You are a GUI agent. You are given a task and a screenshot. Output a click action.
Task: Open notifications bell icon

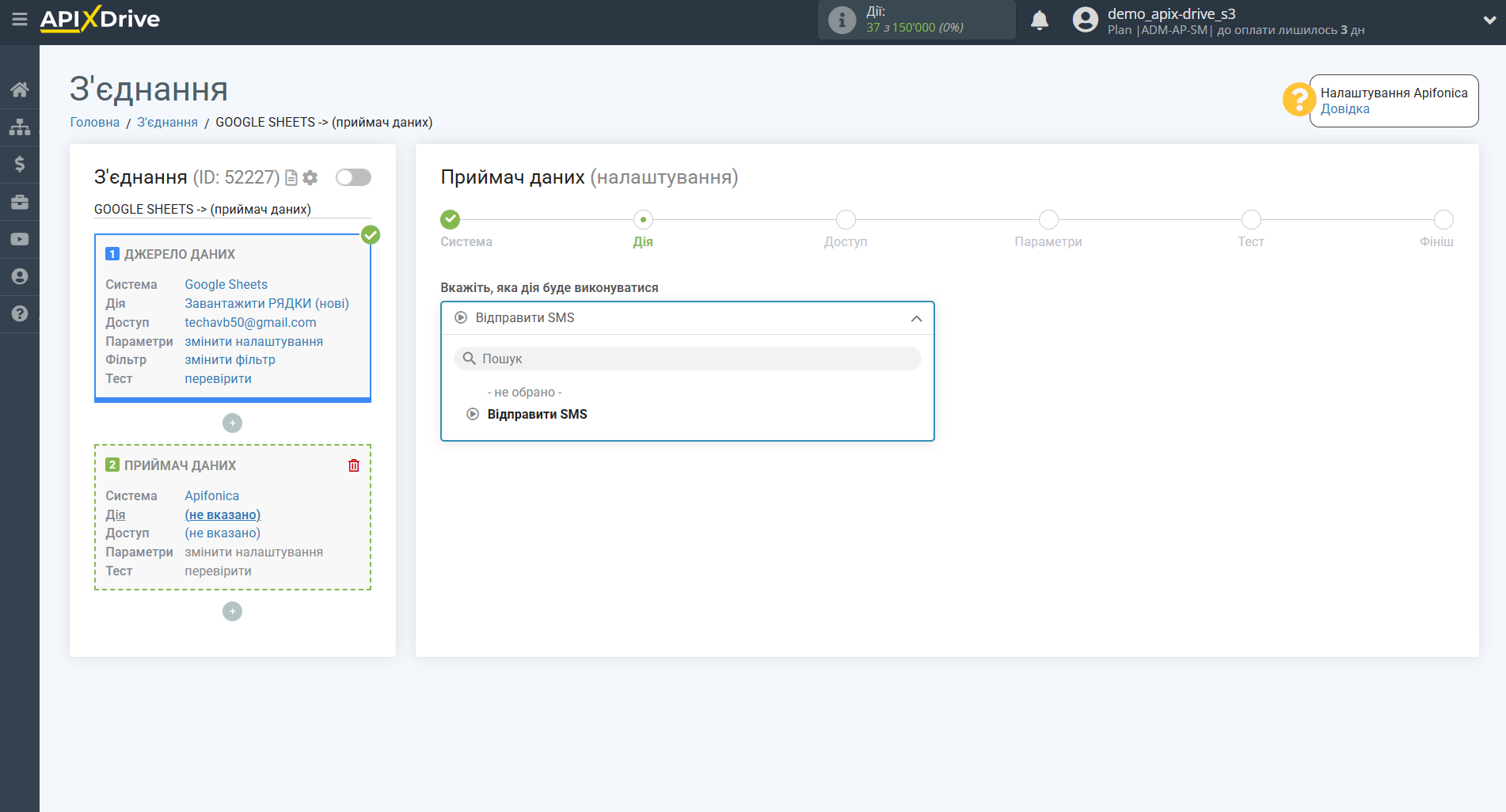pyautogui.click(x=1039, y=21)
